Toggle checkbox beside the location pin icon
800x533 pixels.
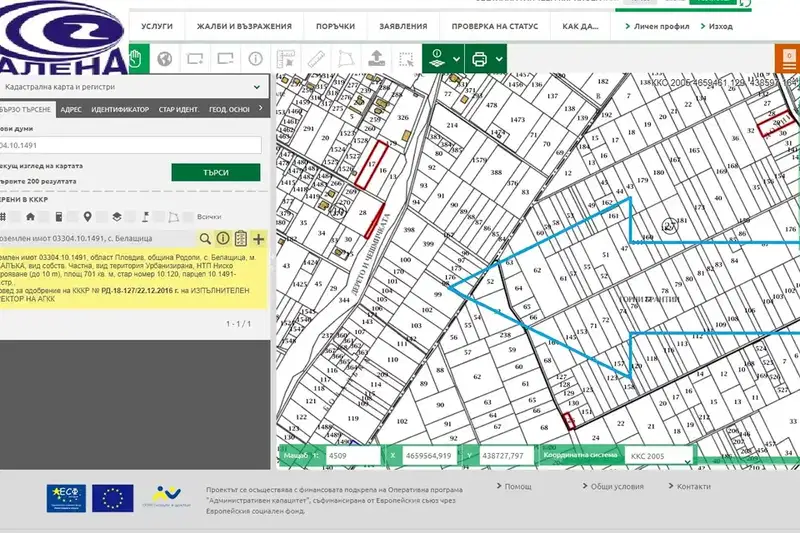point(102,217)
